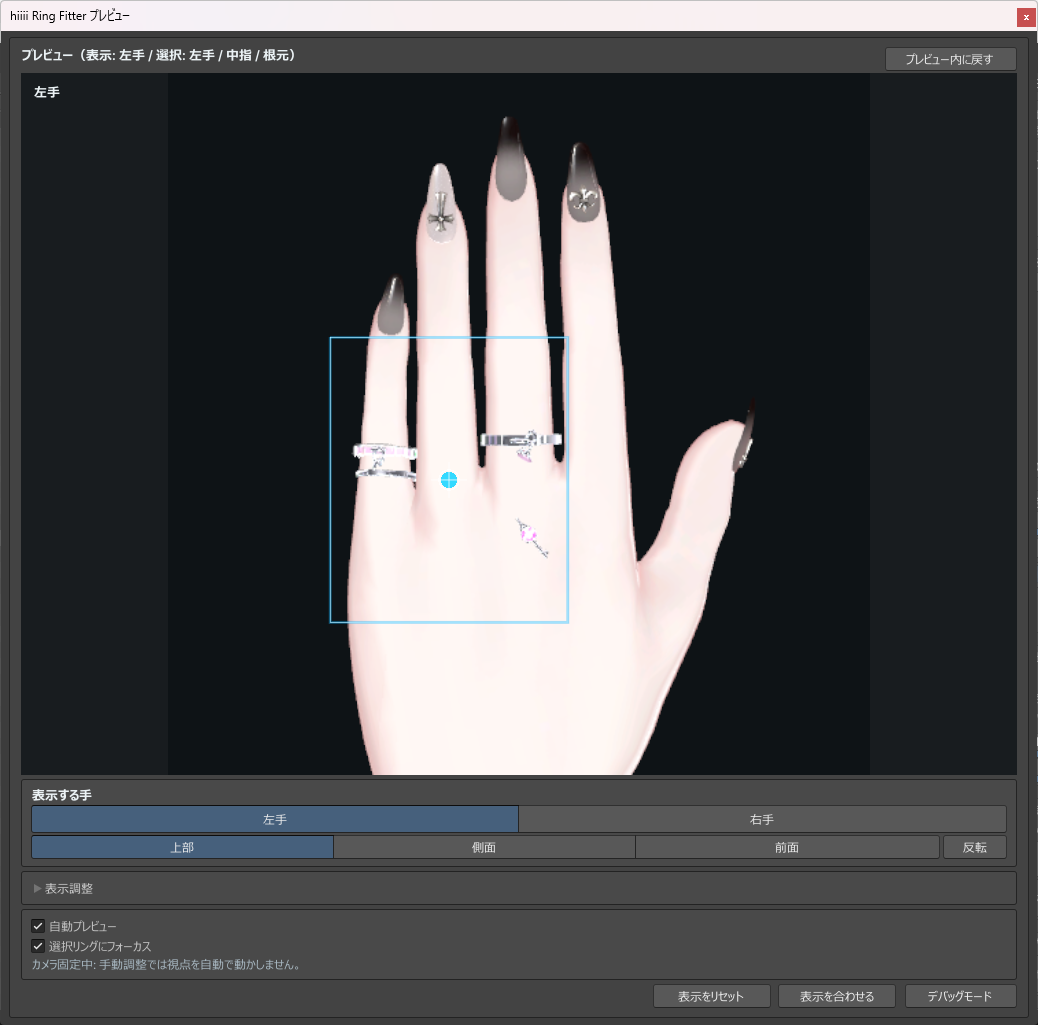Screen dimensions: 1038x1025
Task: Expand the 表示調整 section
Action: point(64,889)
